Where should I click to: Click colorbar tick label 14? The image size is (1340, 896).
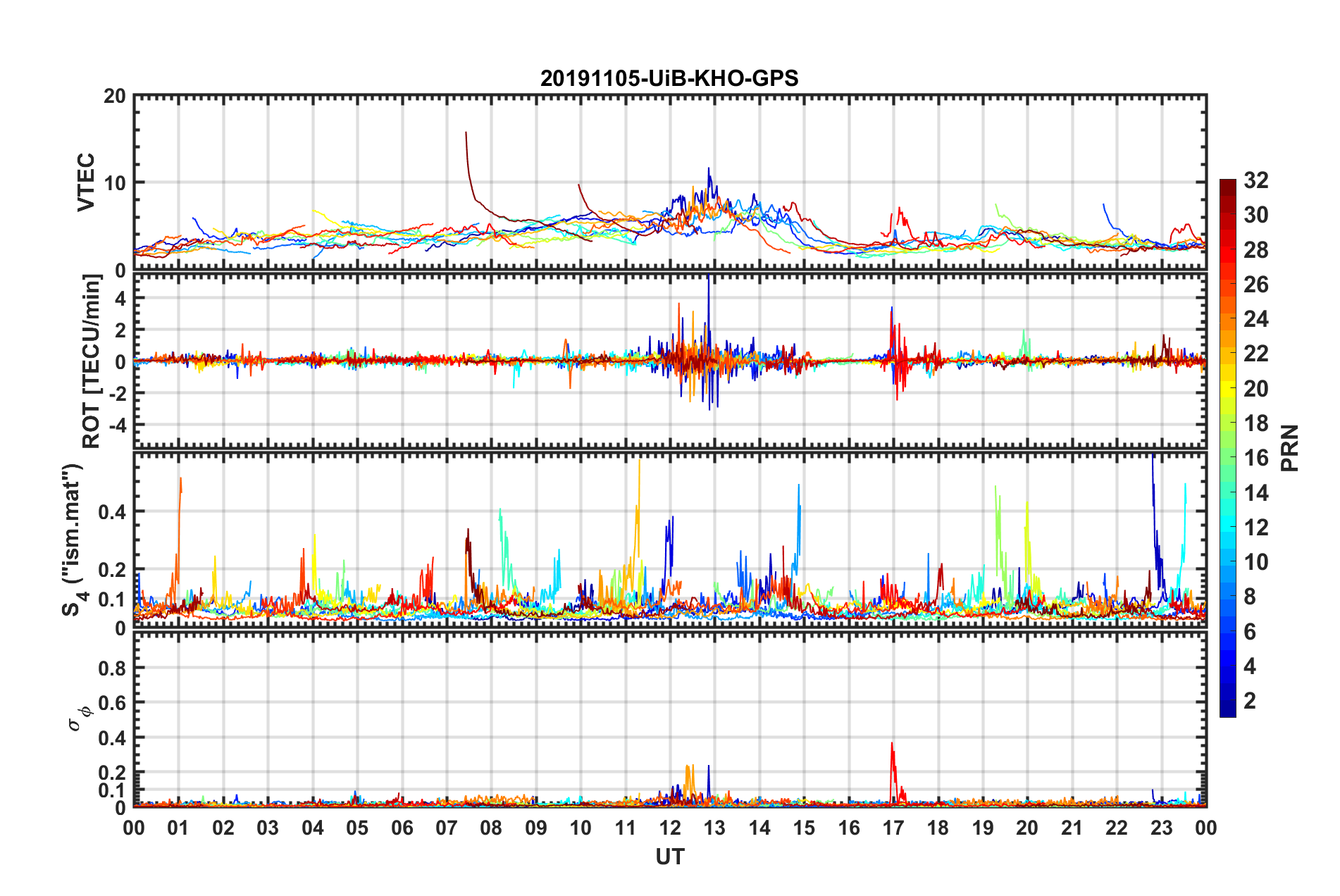tap(1256, 493)
